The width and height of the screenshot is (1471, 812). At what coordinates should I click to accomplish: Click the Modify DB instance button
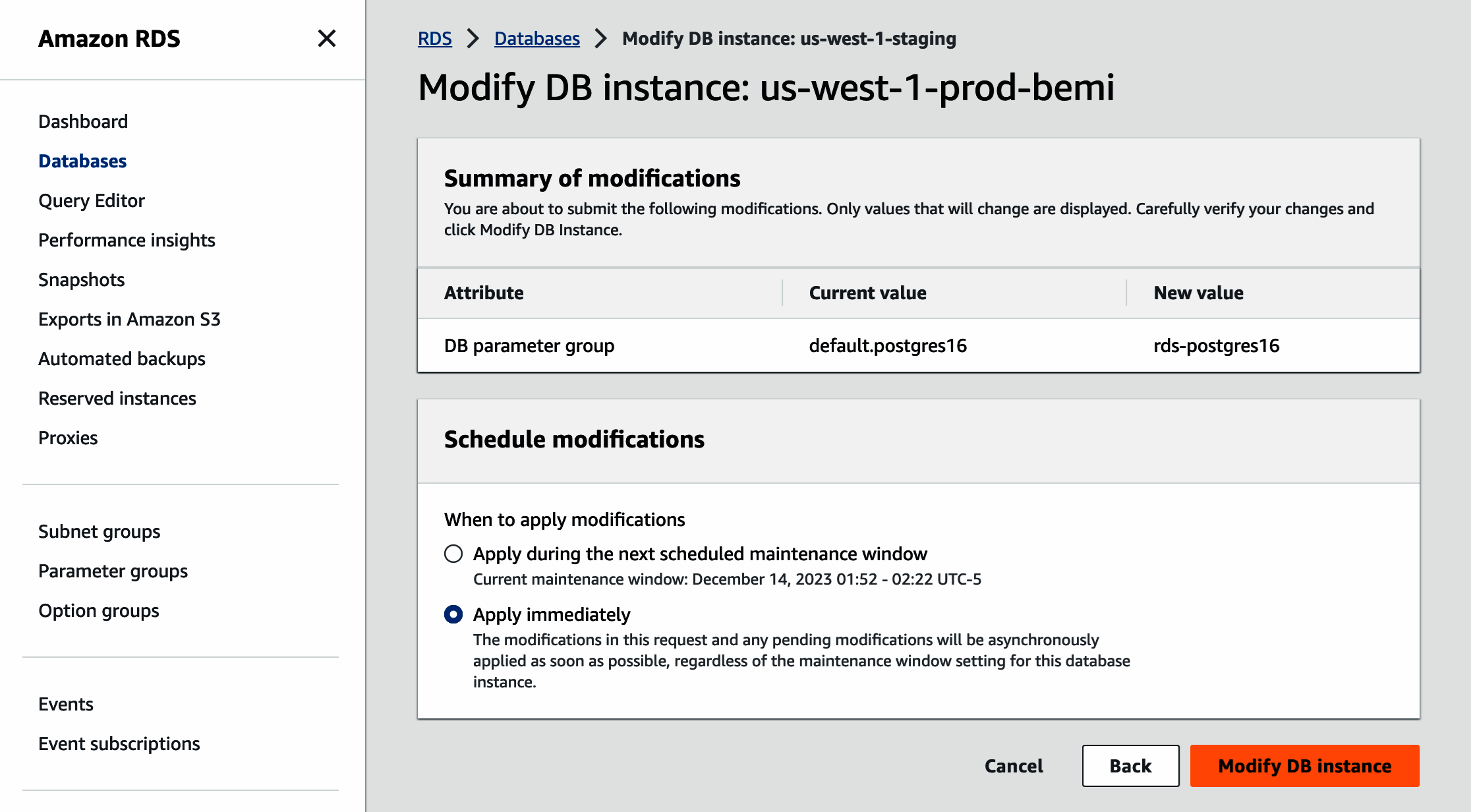[1304, 766]
